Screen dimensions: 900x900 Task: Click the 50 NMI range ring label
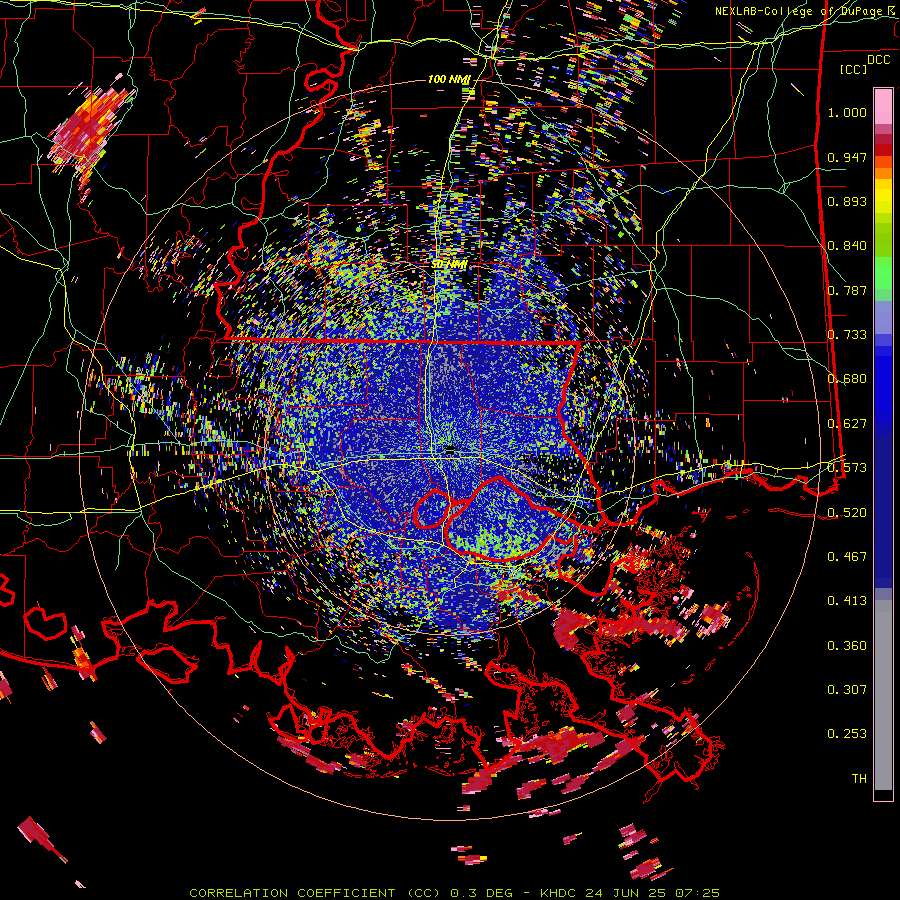tap(450, 265)
